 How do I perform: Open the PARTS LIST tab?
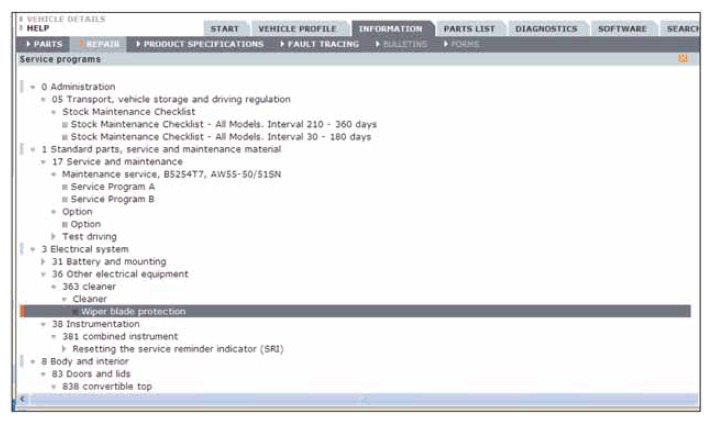click(469, 29)
